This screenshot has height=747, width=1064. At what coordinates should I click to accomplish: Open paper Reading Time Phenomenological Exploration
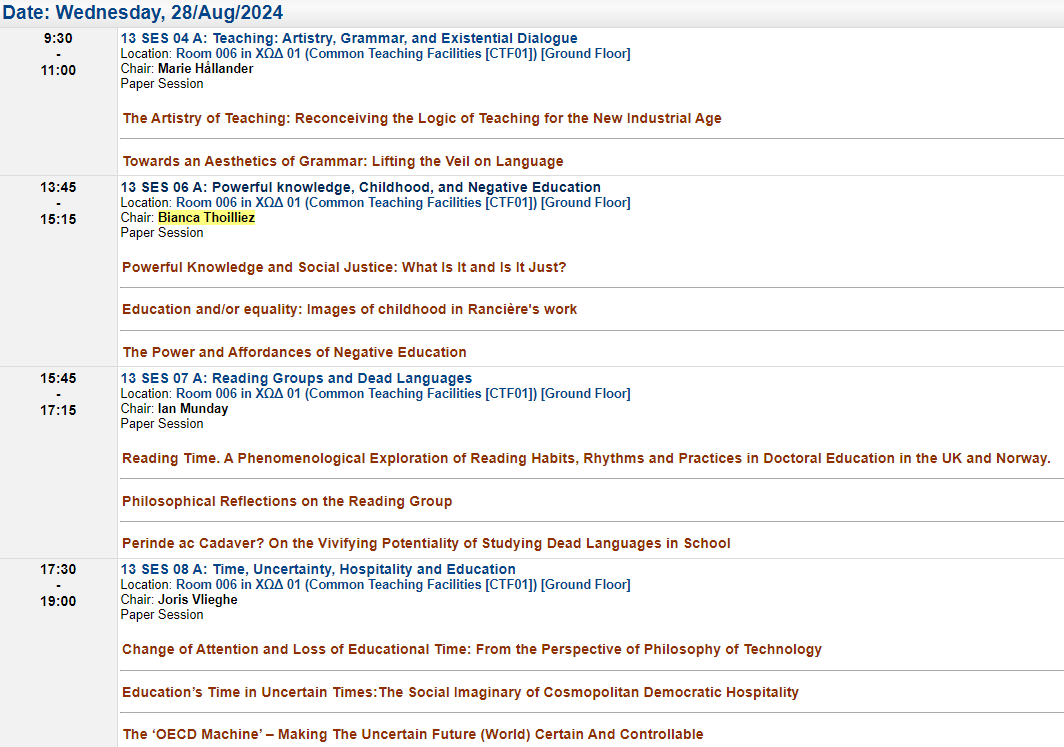[x=586, y=458]
